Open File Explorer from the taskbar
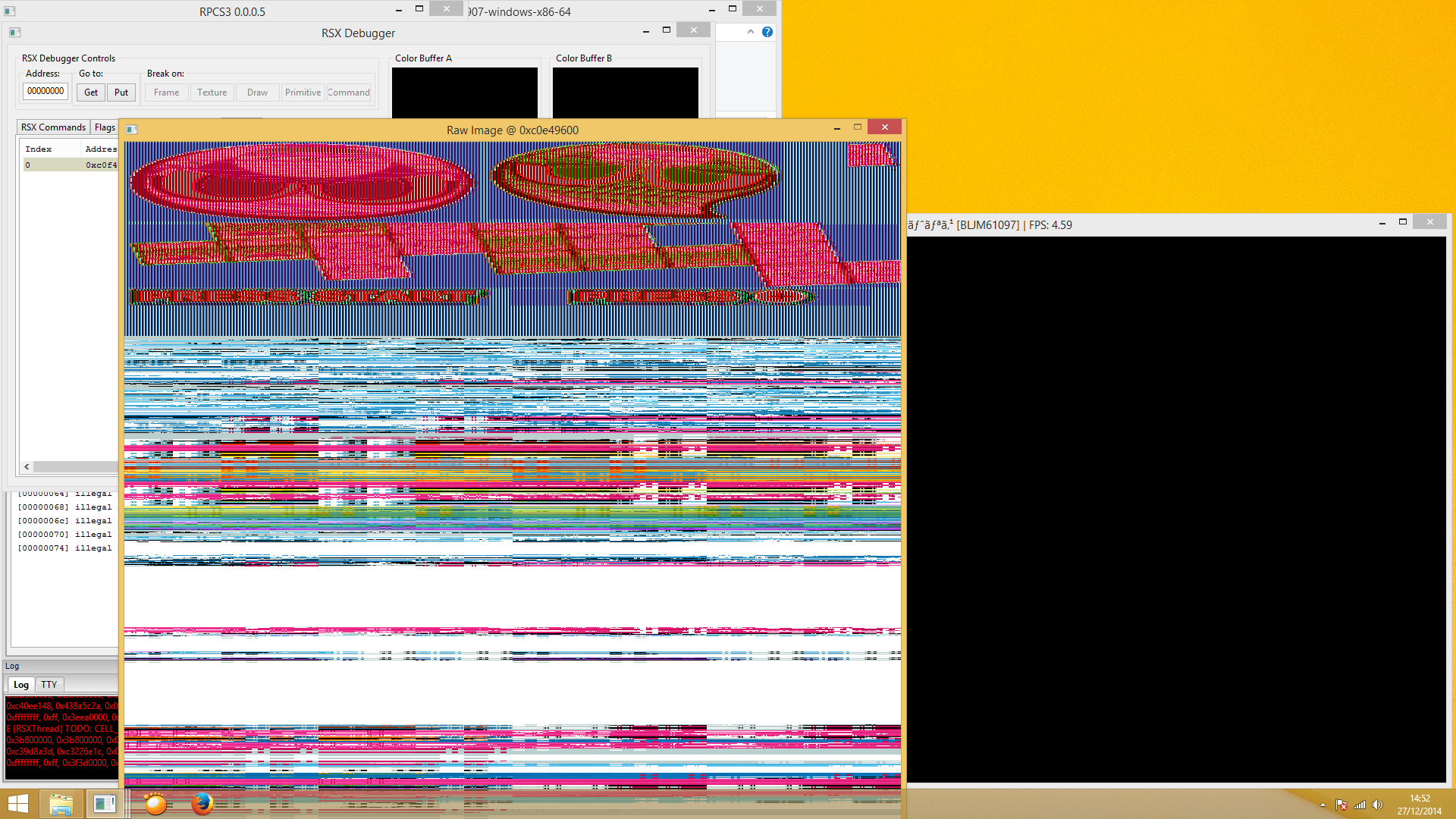This screenshot has height=819, width=1456. (x=61, y=804)
